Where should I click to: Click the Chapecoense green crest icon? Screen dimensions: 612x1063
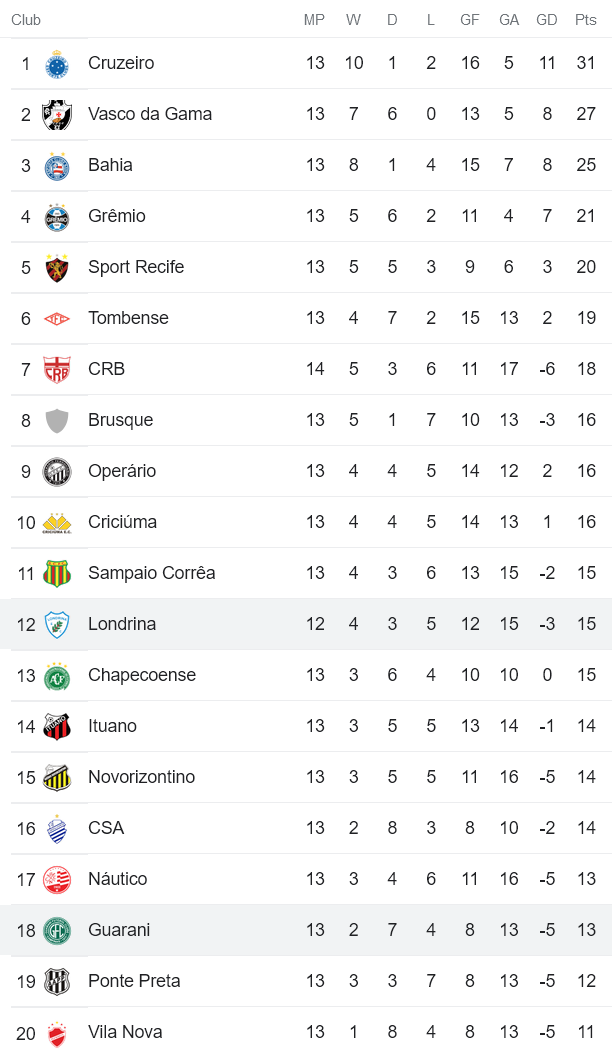click(57, 676)
